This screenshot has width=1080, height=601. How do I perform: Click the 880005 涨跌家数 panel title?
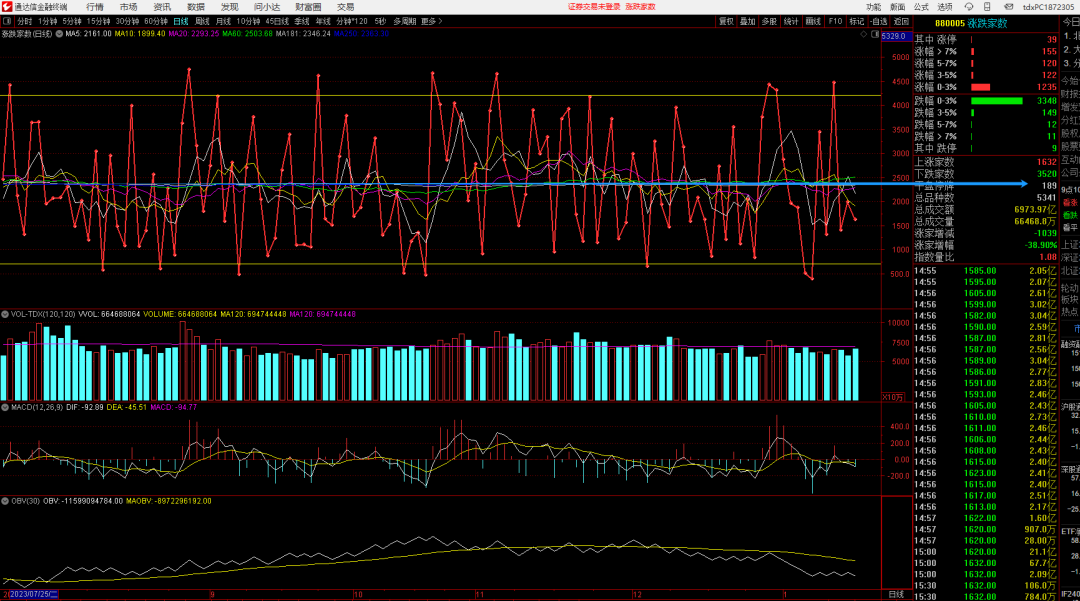970,23
